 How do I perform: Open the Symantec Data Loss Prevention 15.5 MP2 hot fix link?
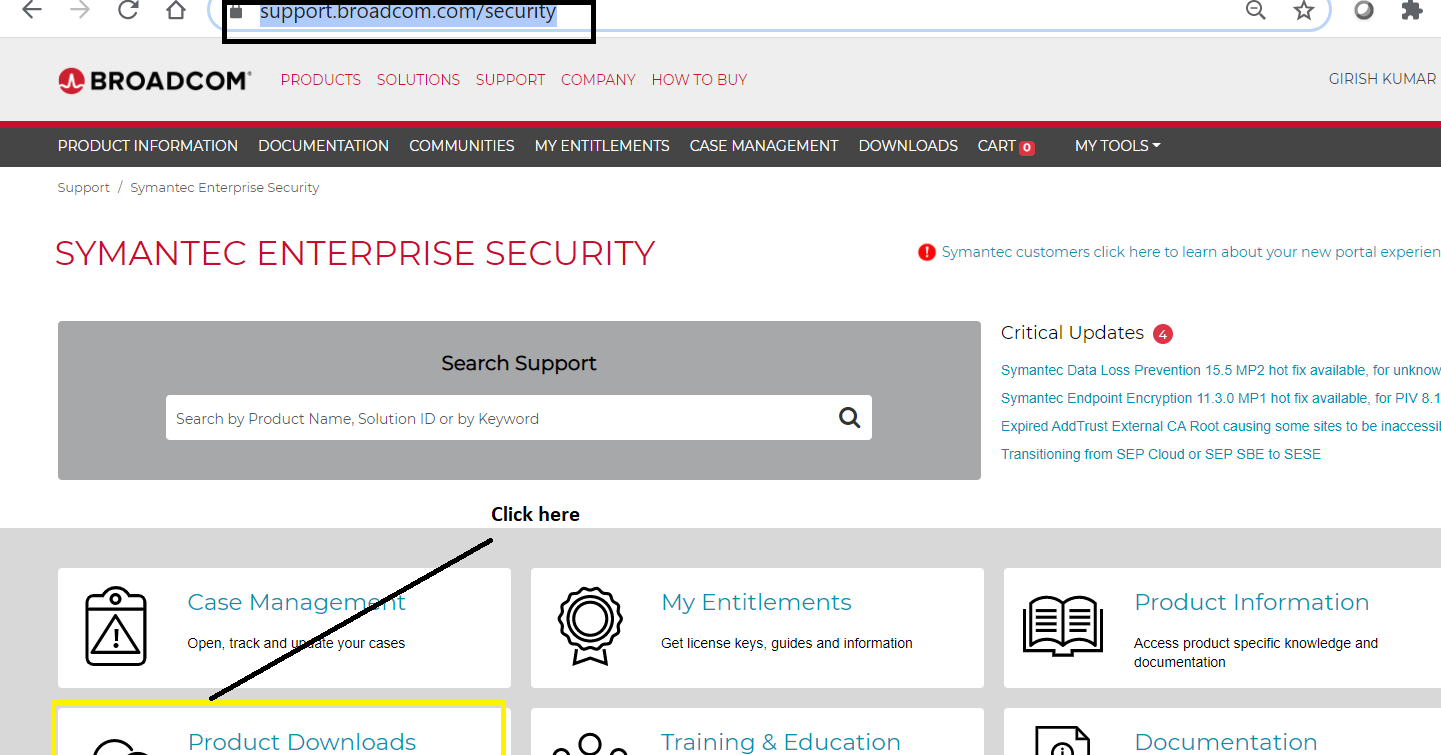click(x=1221, y=370)
